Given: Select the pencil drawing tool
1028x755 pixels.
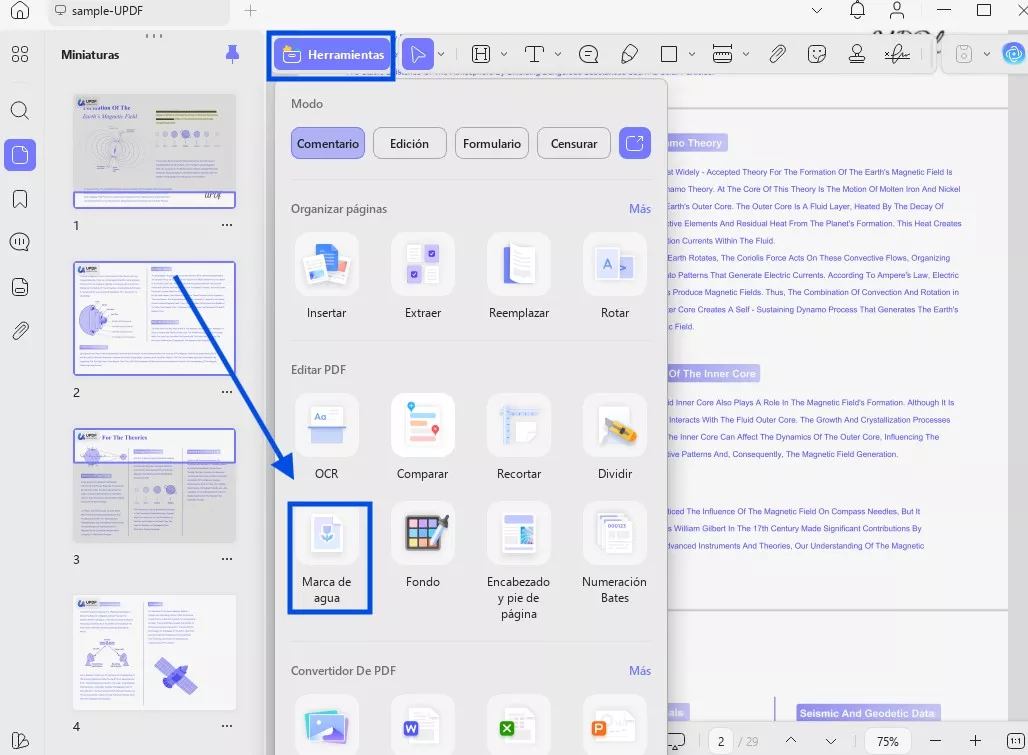Looking at the screenshot, I should (x=629, y=54).
